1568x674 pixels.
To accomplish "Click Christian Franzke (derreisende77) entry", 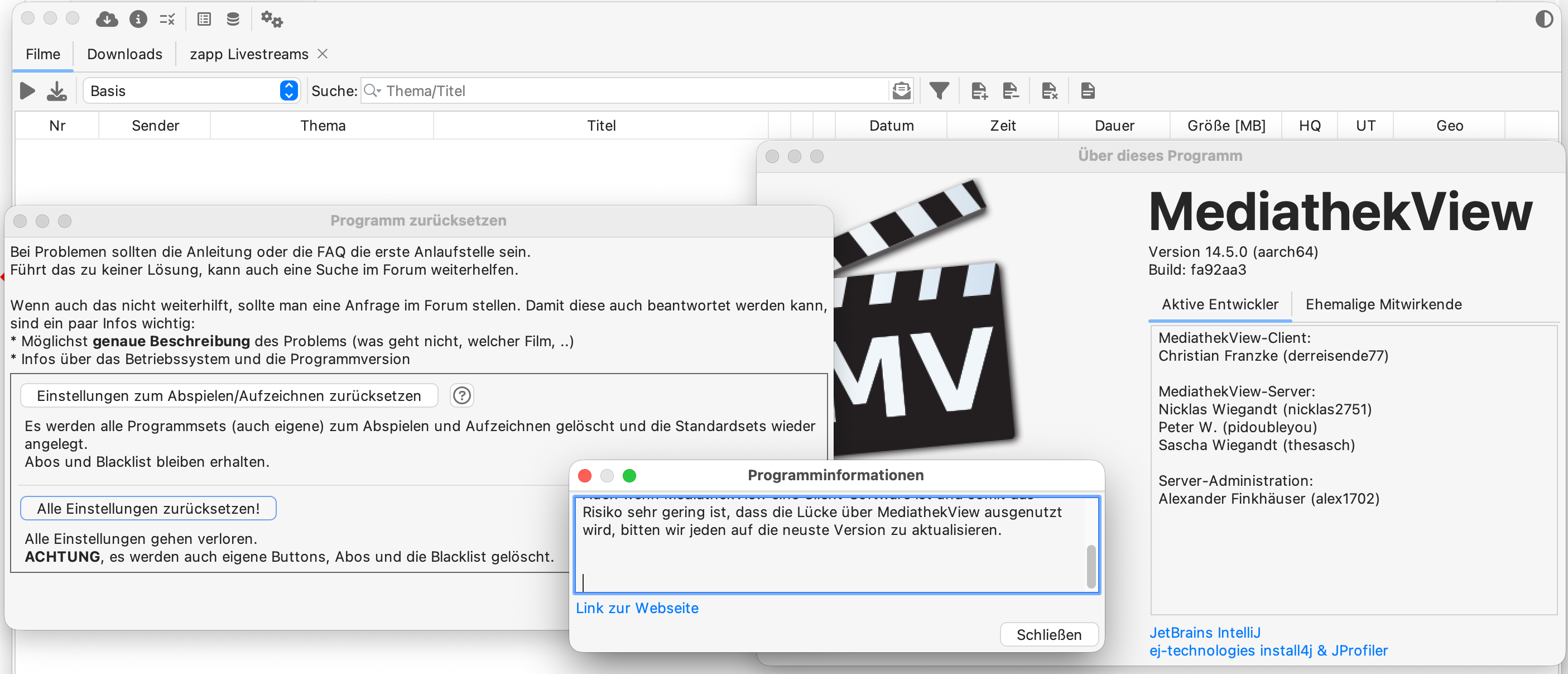I will (x=1273, y=355).
